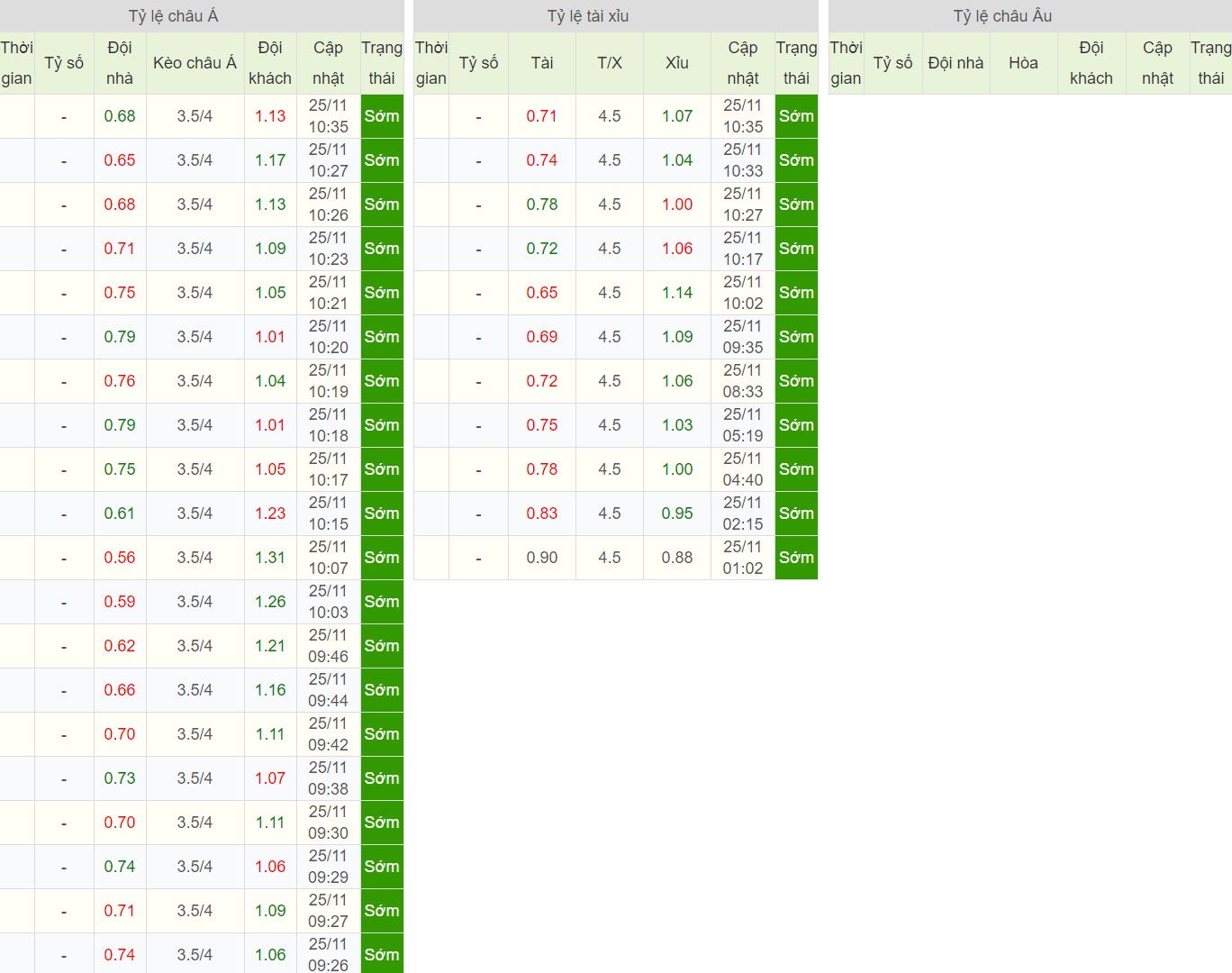Click châu Á update time 25/11 10:35
The image size is (1232, 973).
328,116
